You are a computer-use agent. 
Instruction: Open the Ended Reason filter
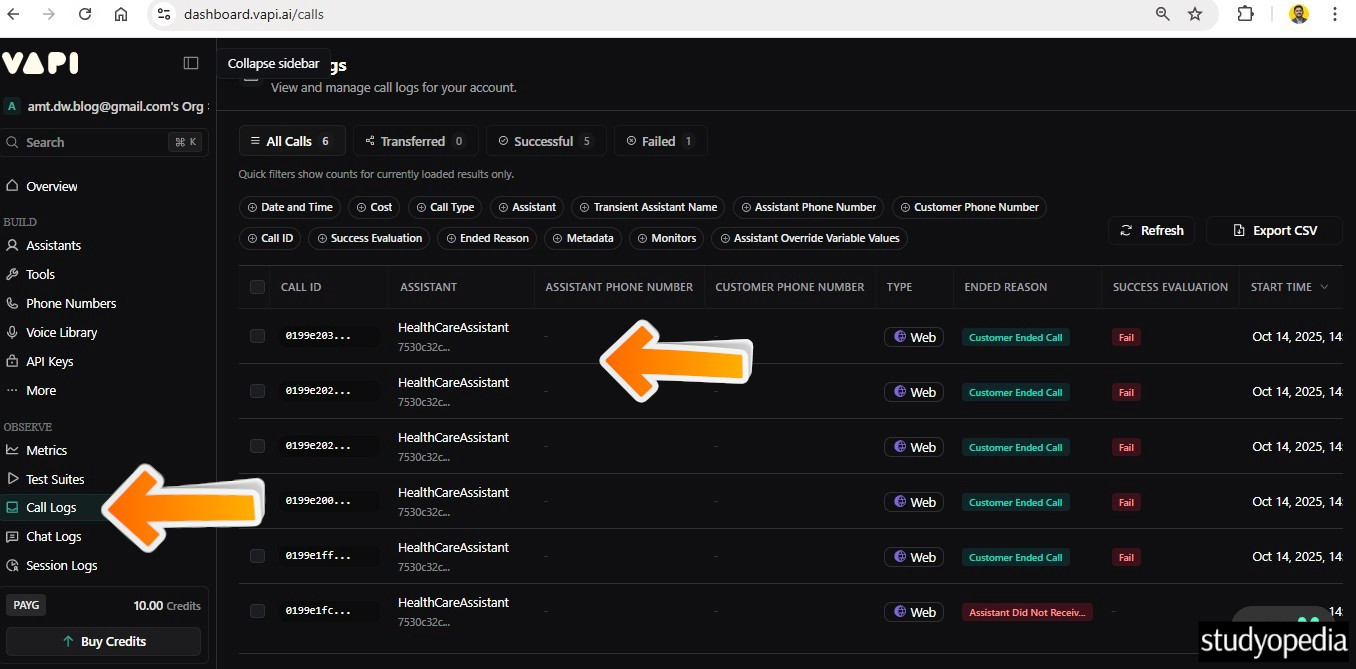(487, 238)
